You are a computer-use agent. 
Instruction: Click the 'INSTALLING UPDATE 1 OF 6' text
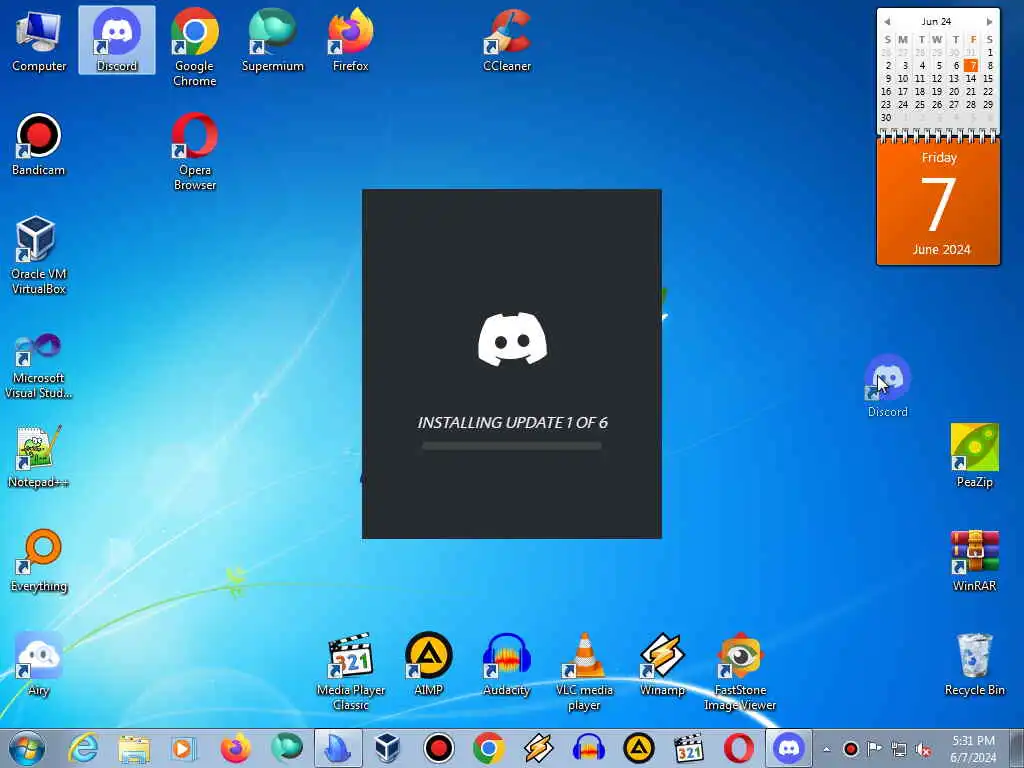(x=513, y=423)
